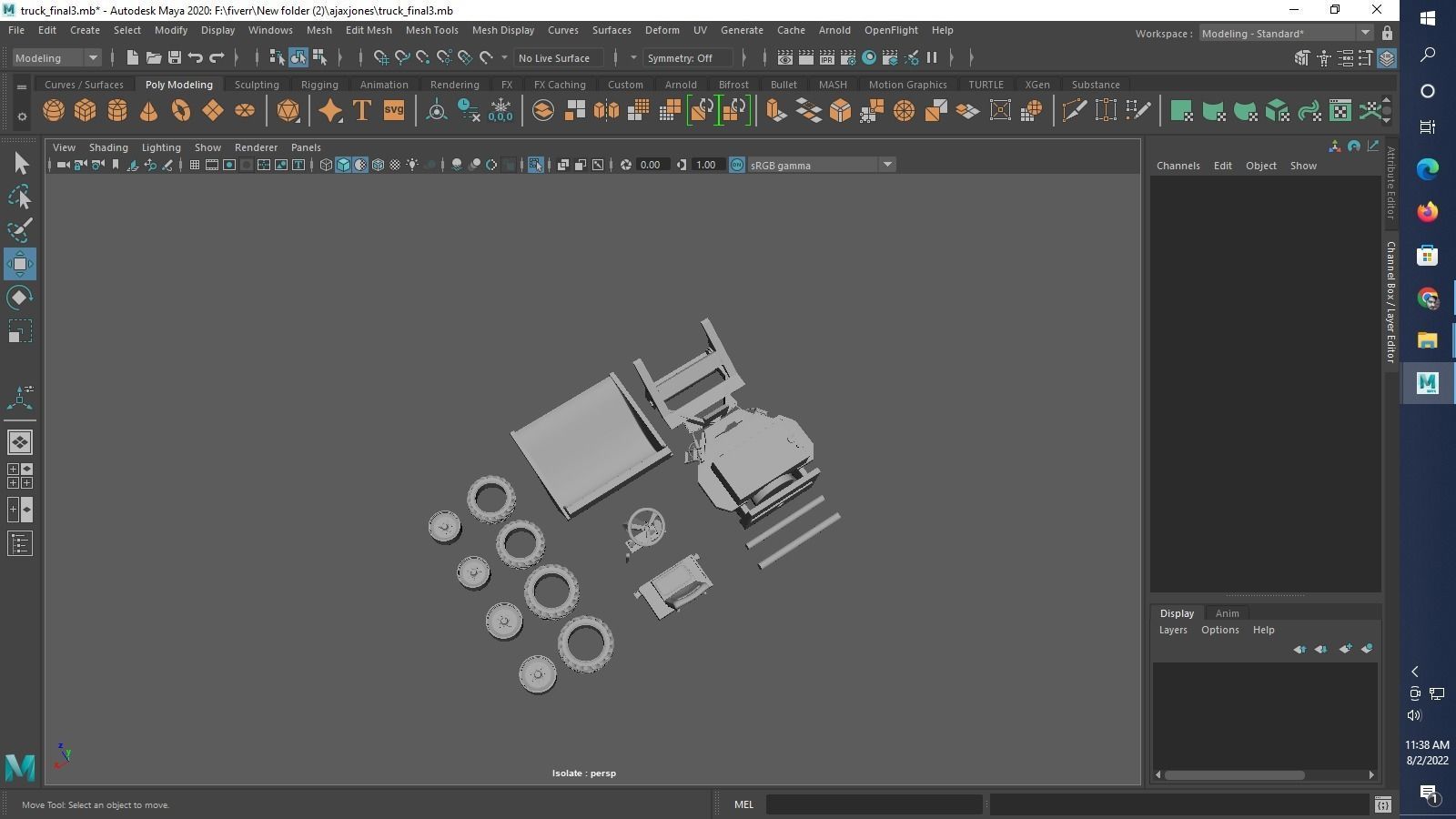Switch to the Rigging shelf tab
This screenshot has width=1456, height=819.
coord(319,85)
